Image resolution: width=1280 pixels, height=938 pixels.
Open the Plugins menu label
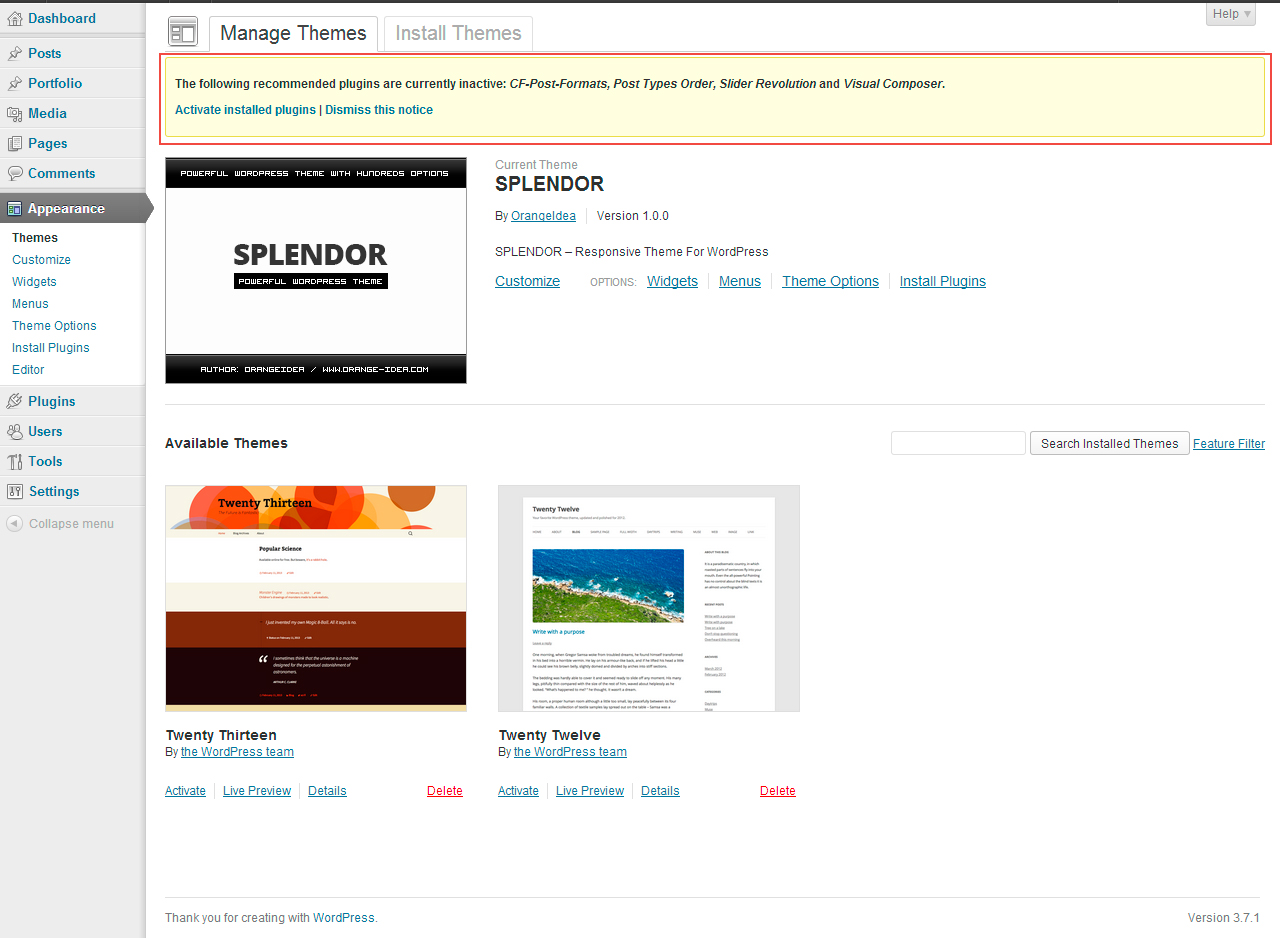(52, 401)
